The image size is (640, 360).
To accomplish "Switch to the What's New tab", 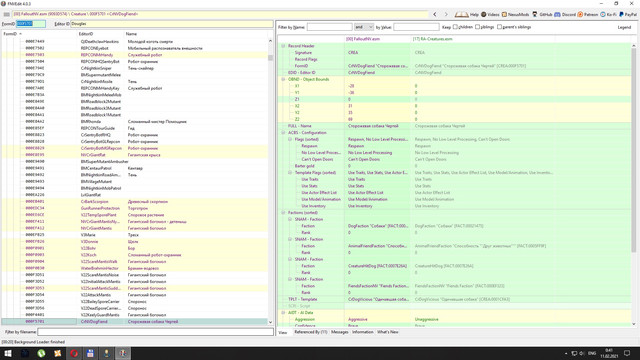I will [387, 332].
